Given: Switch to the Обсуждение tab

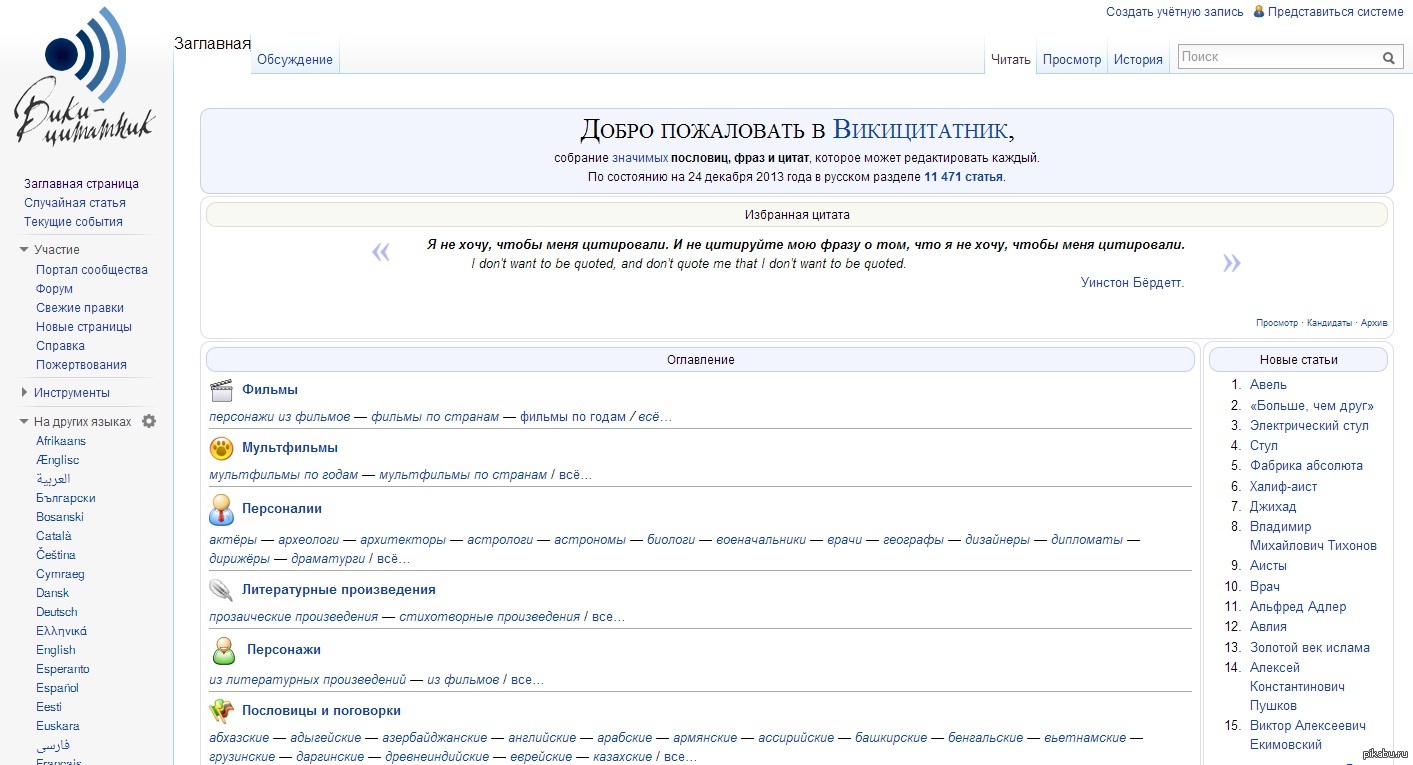Looking at the screenshot, I should pyautogui.click(x=294, y=60).
